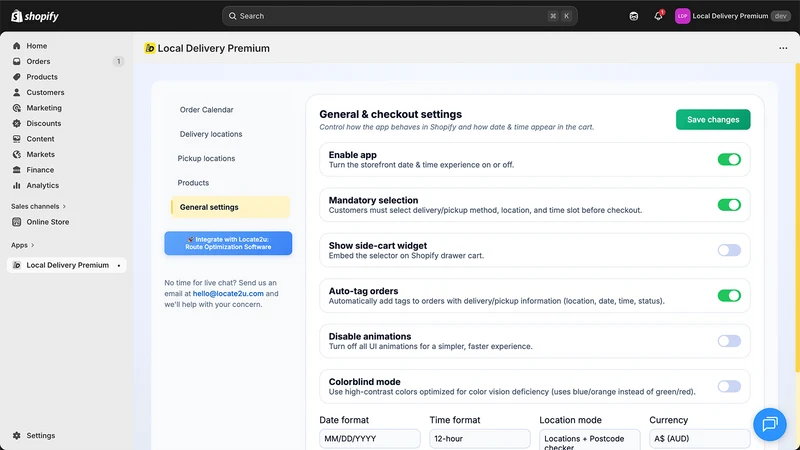Select General settings tab
Image resolution: width=800 pixels, height=450 pixels.
point(231,207)
